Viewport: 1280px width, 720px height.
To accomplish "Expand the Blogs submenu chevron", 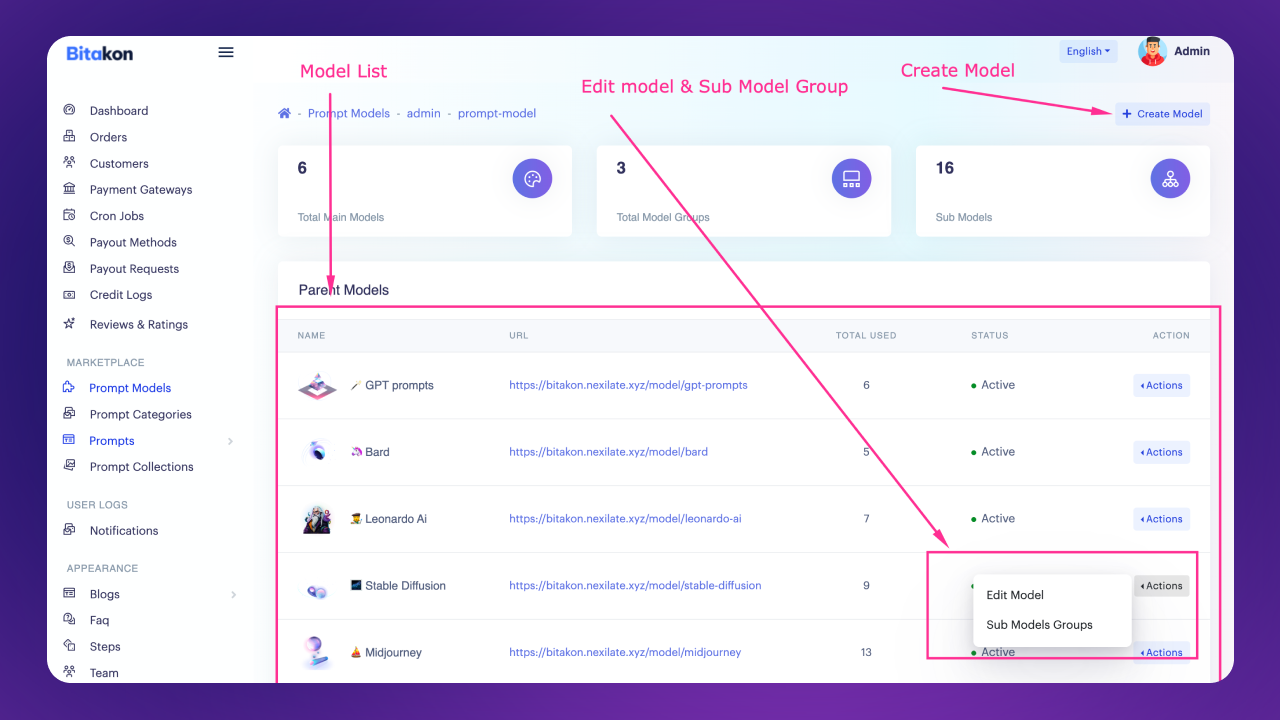I will pos(233,594).
